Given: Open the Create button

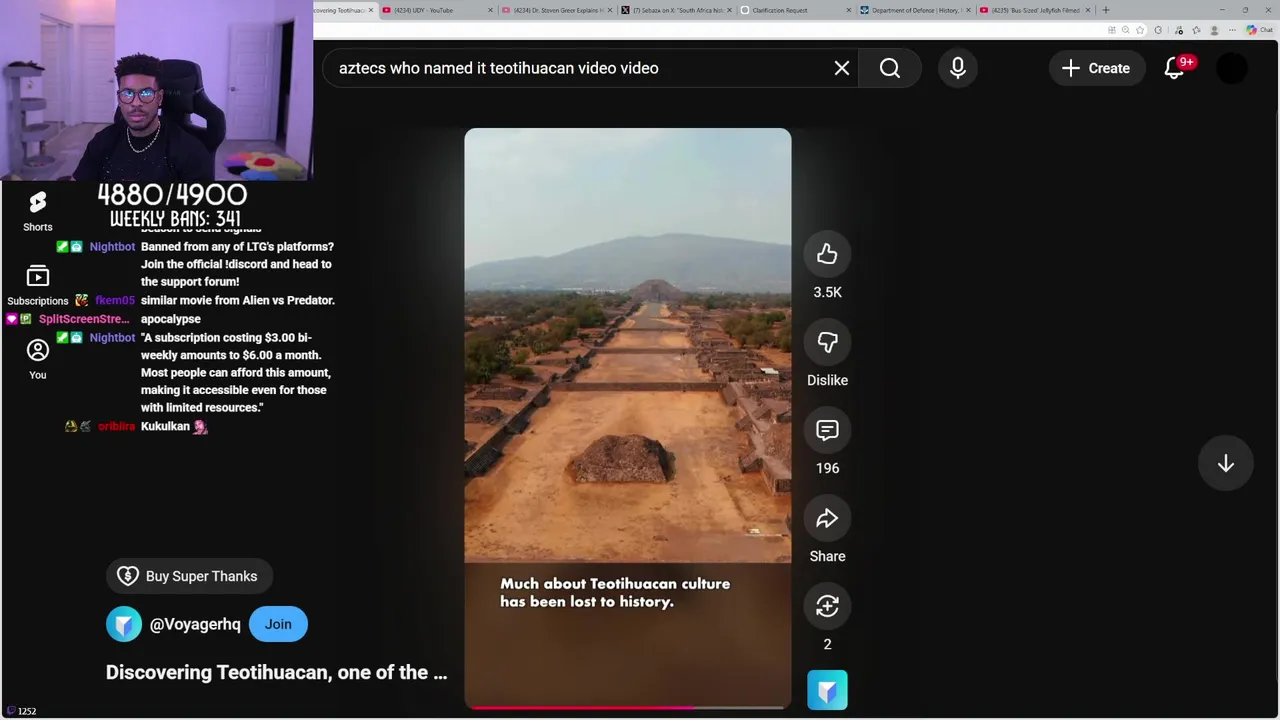Looking at the screenshot, I should click(1097, 68).
